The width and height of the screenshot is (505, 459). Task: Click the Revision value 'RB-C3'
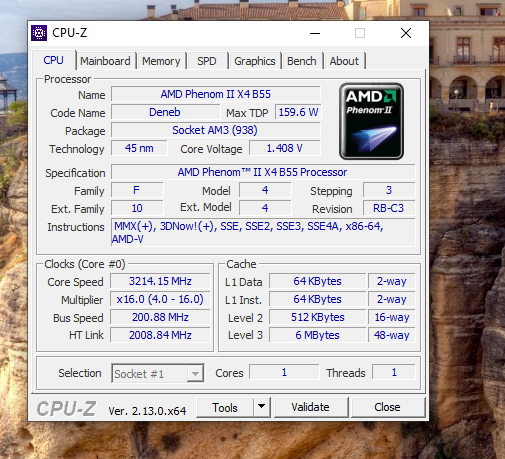(389, 208)
